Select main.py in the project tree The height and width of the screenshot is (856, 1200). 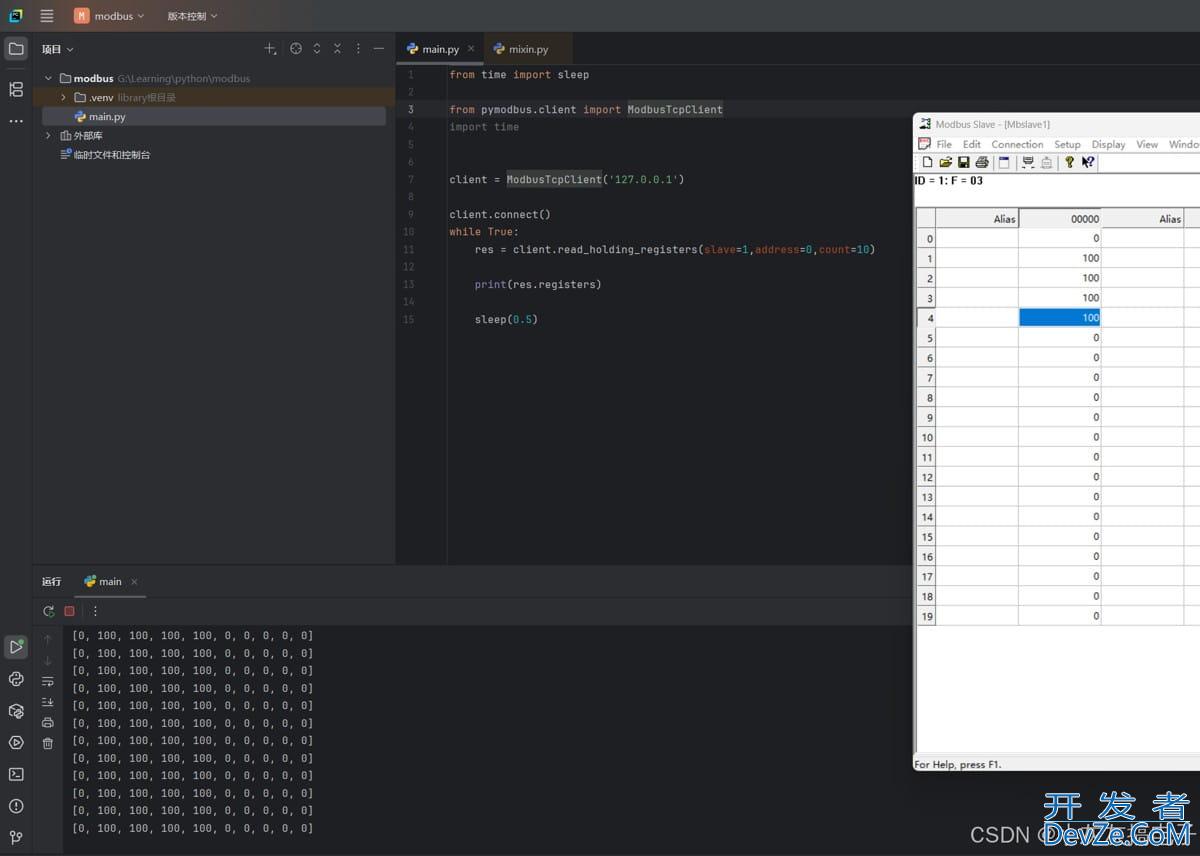coord(107,116)
